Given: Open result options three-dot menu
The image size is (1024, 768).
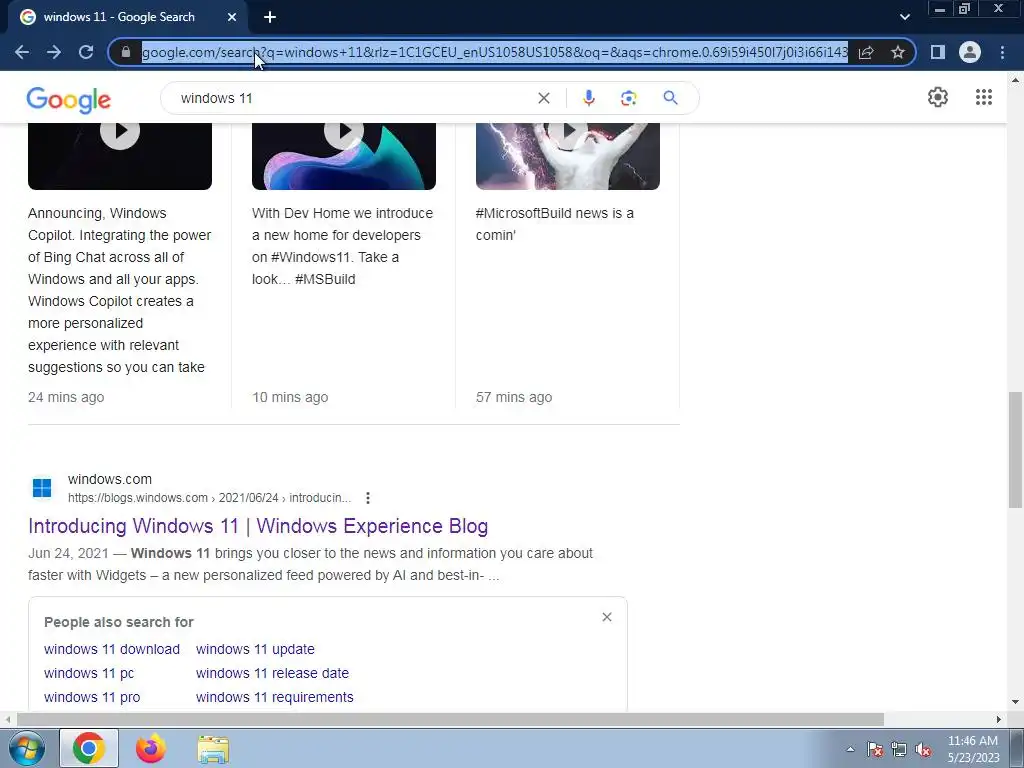Looking at the screenshot, I should [x=368, y=498].
